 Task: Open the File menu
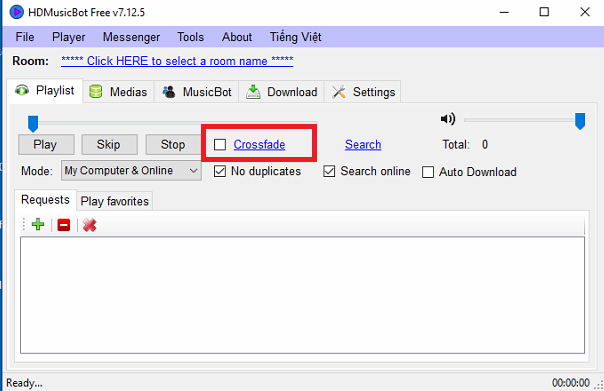(25, 37)
